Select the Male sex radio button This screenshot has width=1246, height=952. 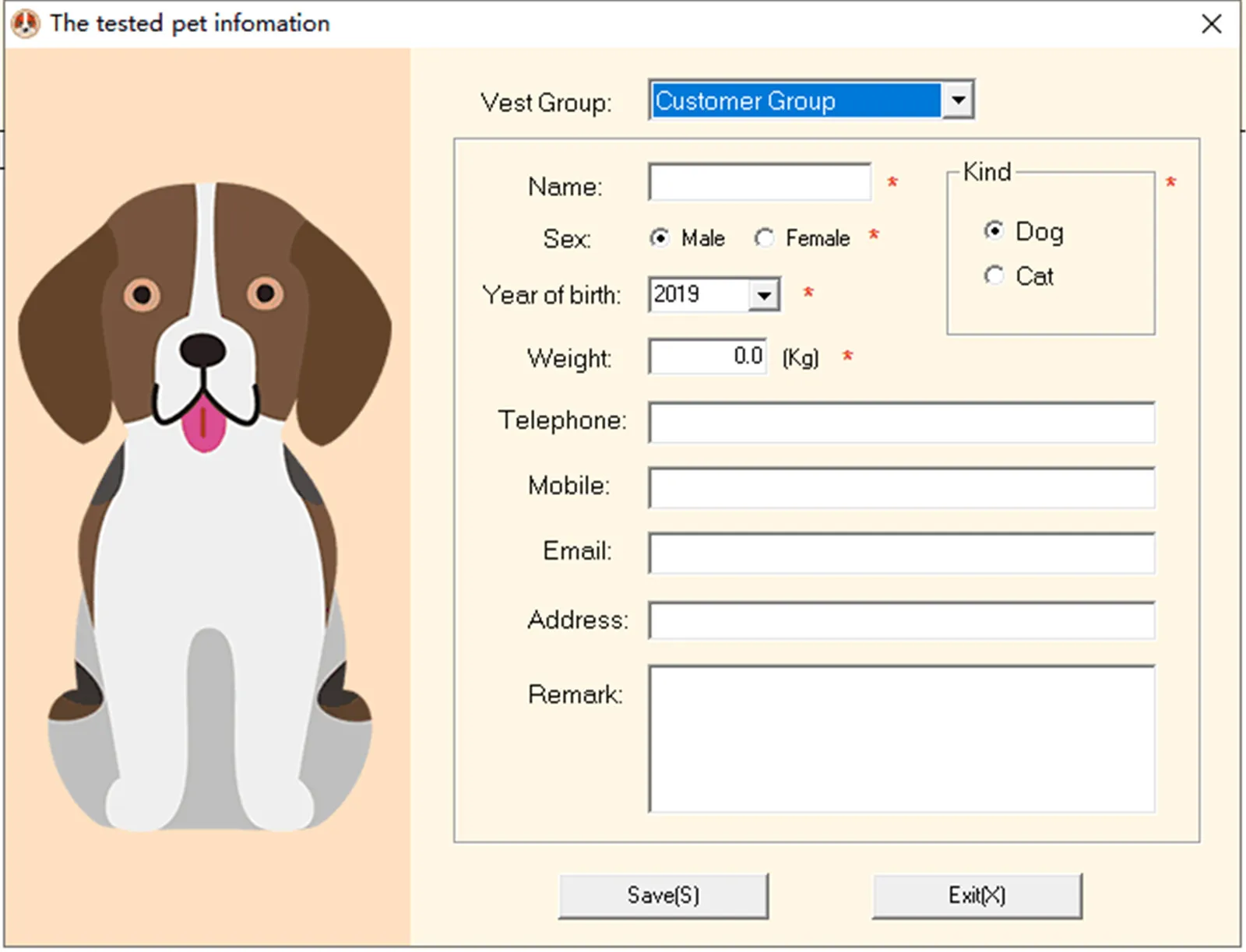click(660, 238)
